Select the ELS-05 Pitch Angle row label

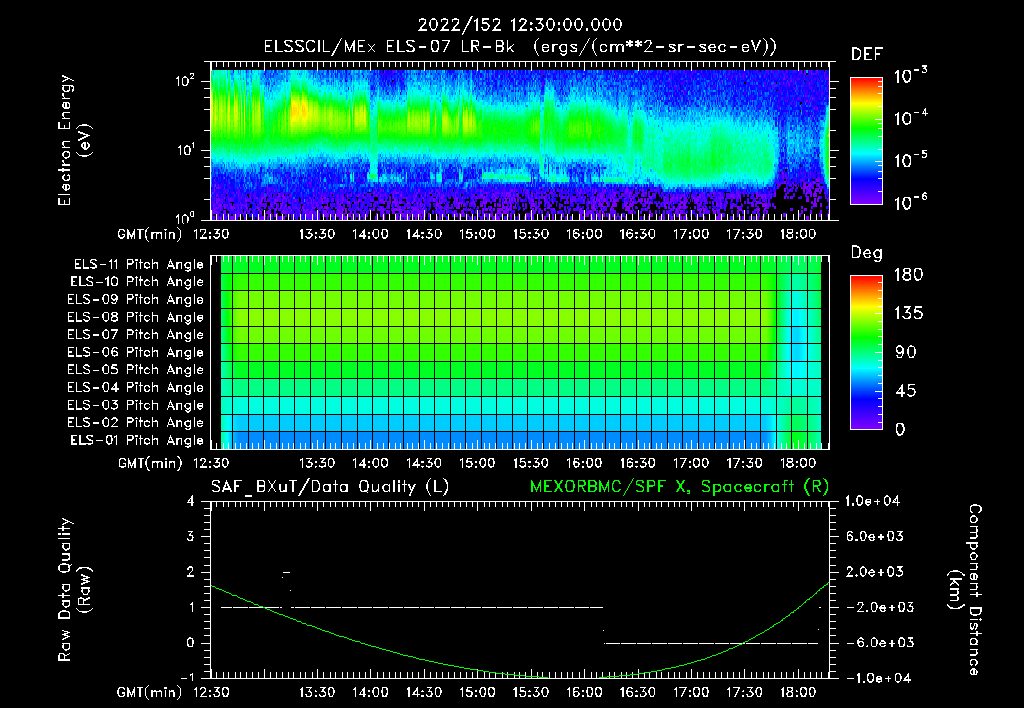(x=136, y=370)
